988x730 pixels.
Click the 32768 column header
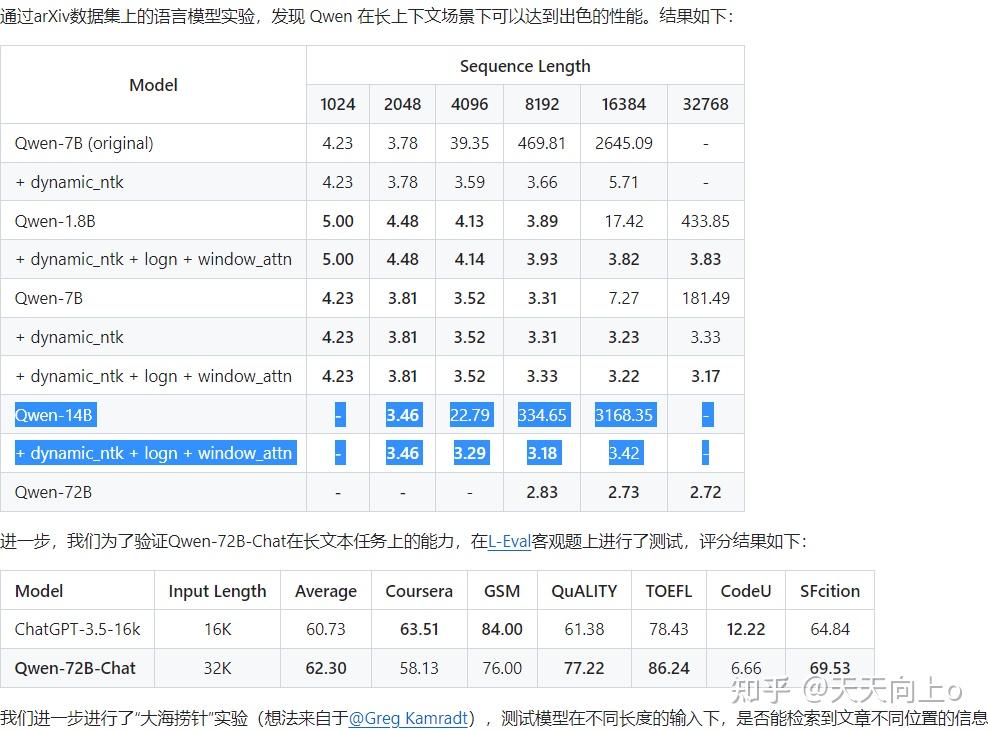pyautogui.click(x=705, y=104)
